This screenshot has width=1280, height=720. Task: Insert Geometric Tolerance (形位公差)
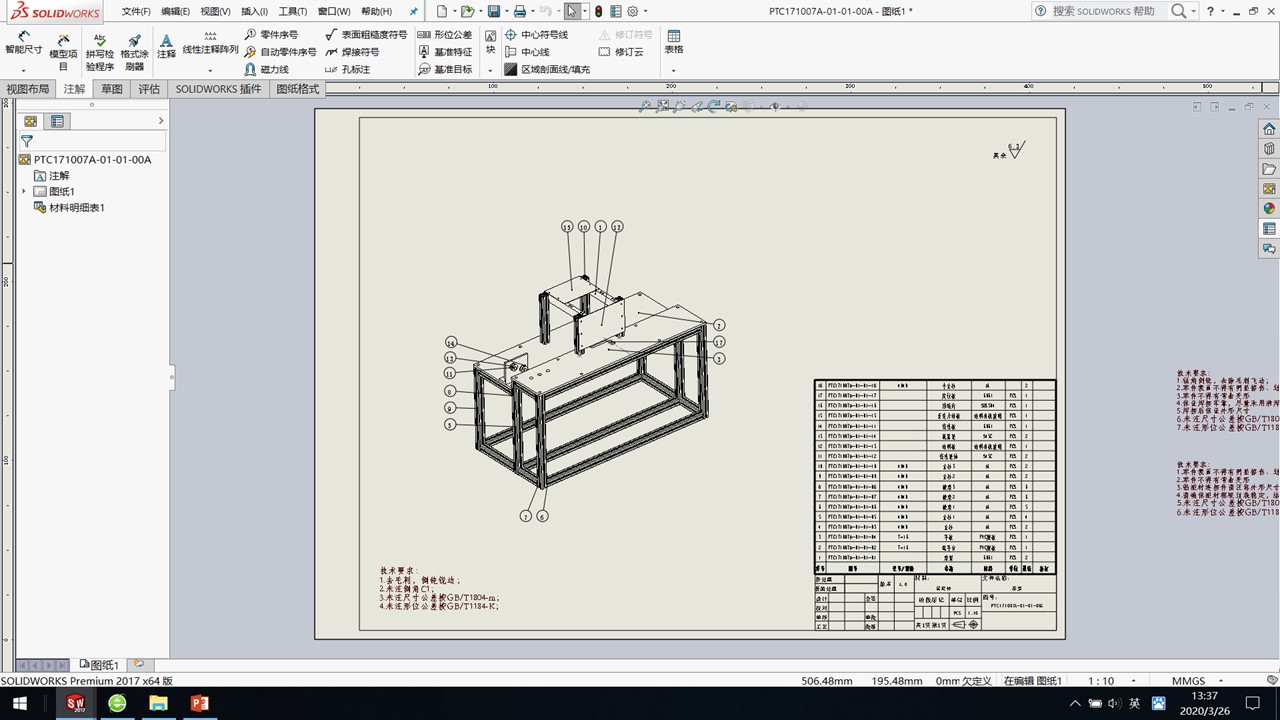[x=444, y=35]
